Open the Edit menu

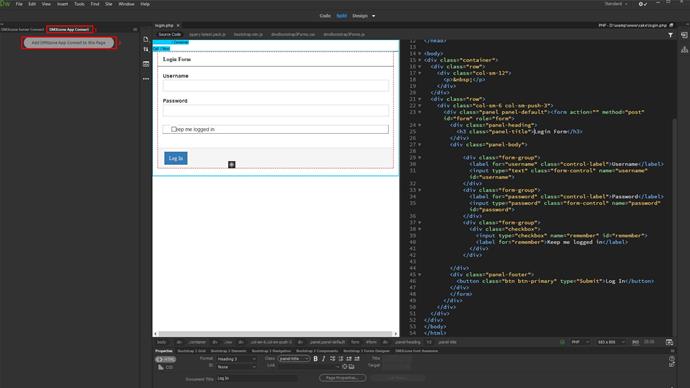pos(32,4)
